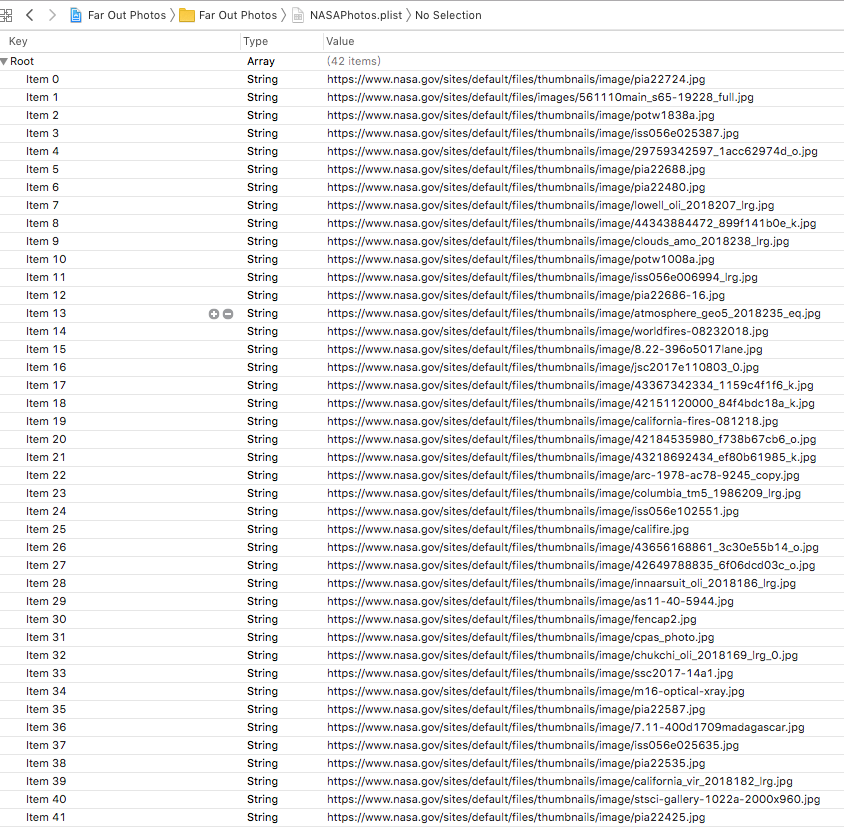Click the worldfires-08232018.jpg URL

[x=548, y=331]
